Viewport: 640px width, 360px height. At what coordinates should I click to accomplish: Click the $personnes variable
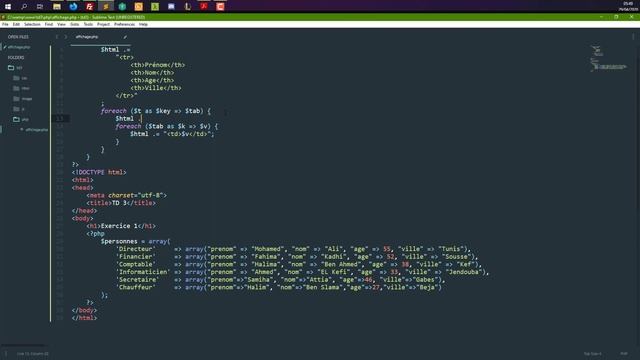(x=119, y=242)
